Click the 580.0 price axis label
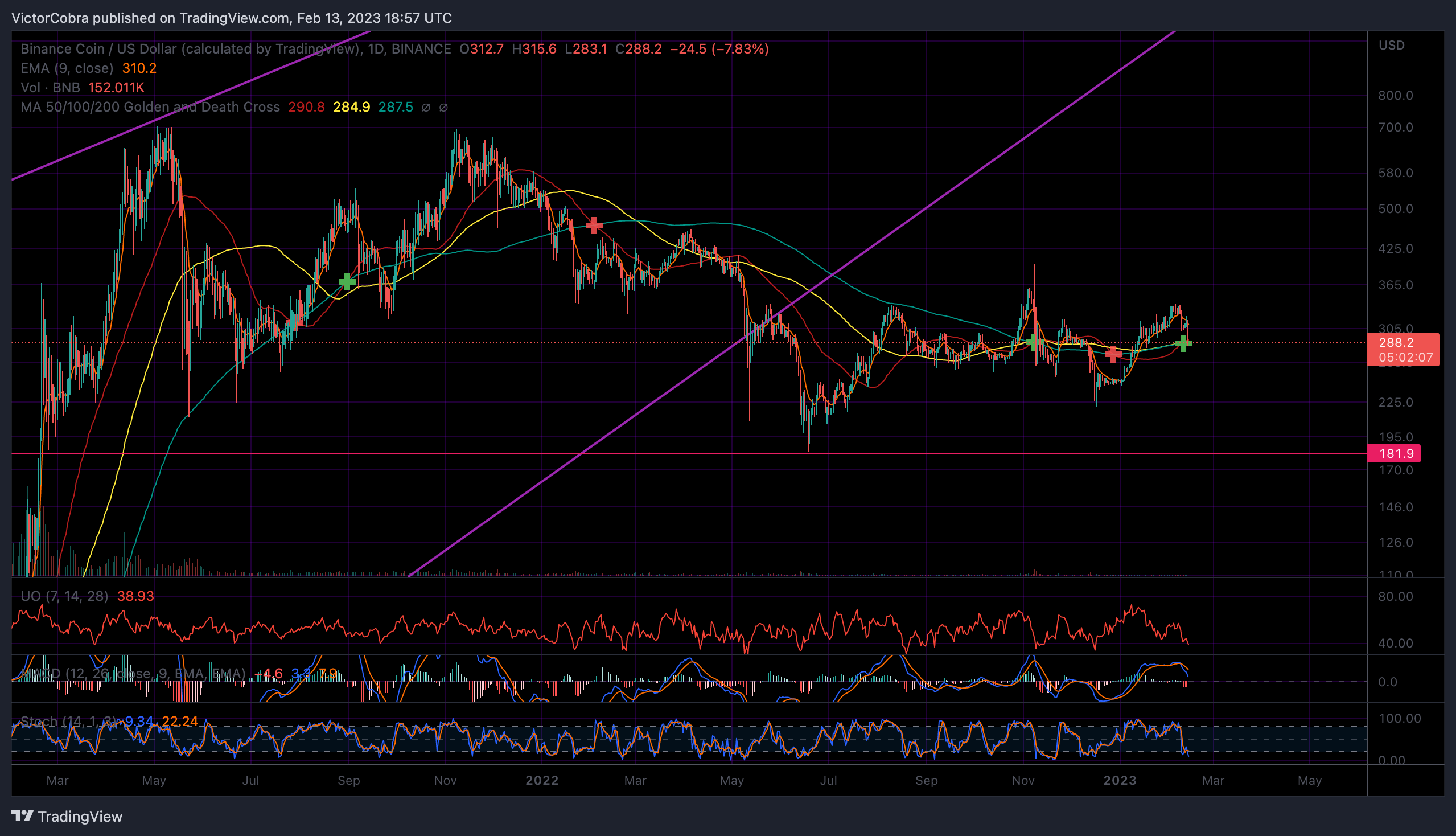 coord(1396,173)
